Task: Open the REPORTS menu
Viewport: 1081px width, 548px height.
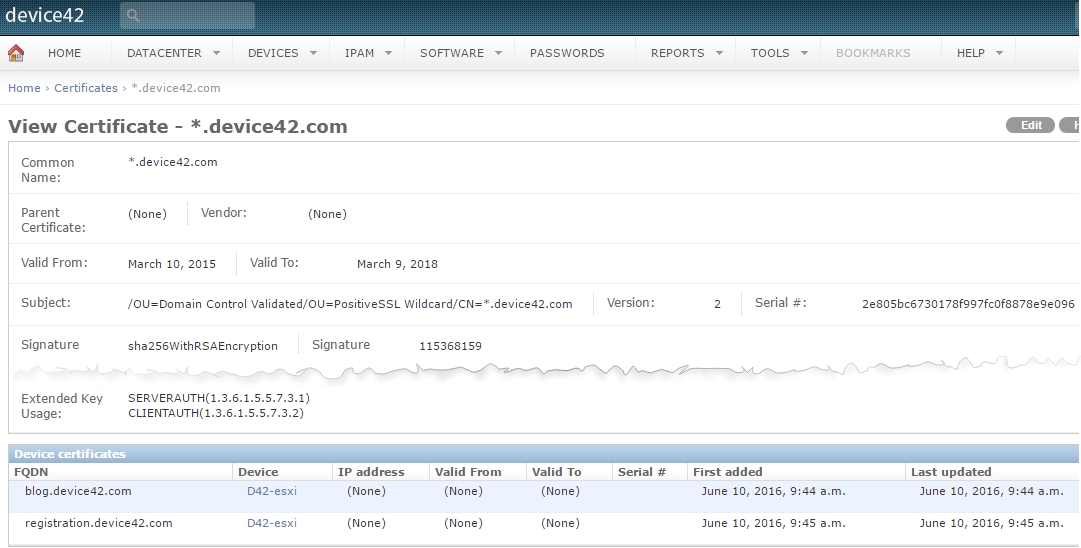Action: [677, 53]
